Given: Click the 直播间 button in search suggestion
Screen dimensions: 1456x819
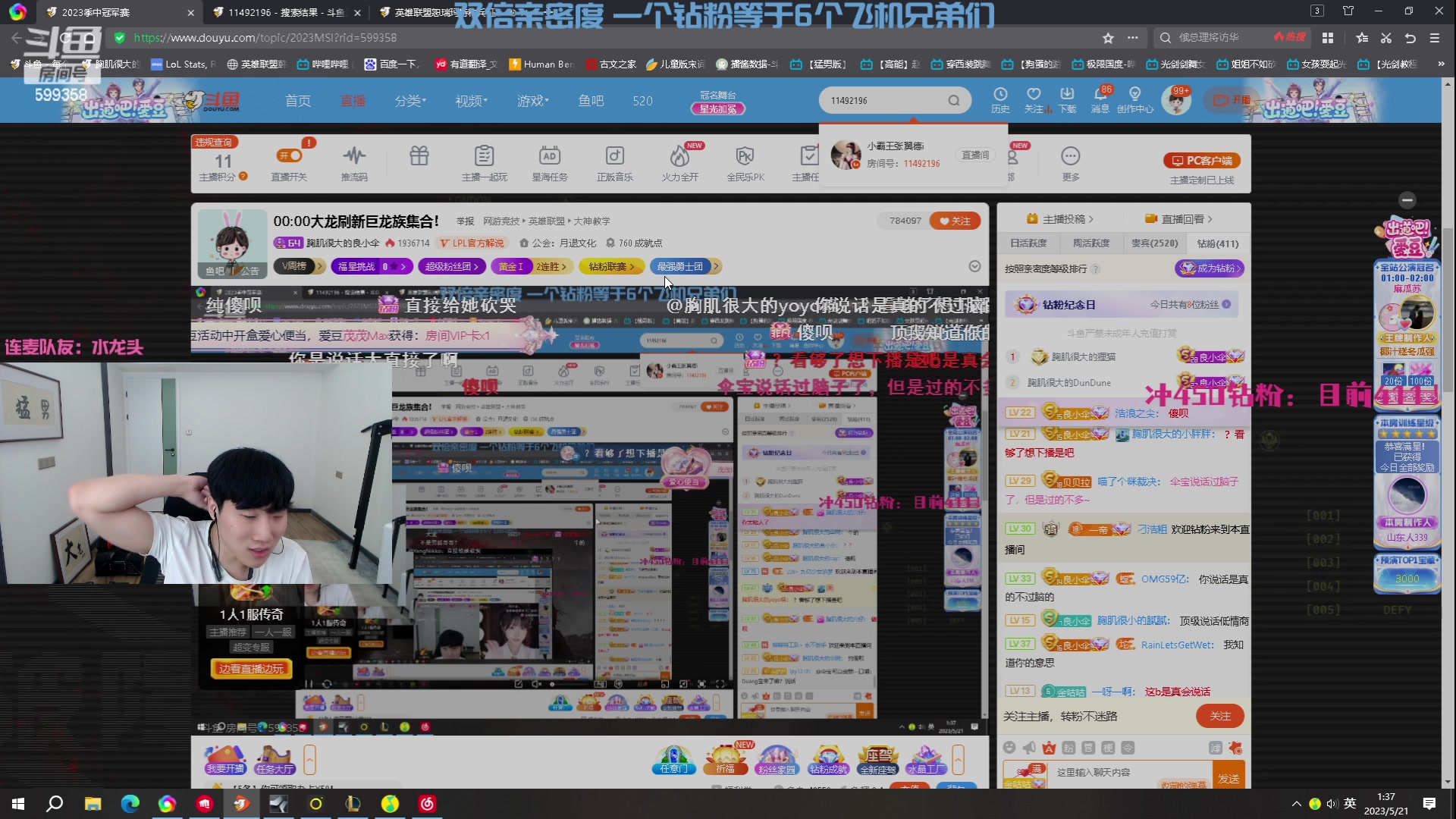Looking at the screenshot, I should pos(975,155).
